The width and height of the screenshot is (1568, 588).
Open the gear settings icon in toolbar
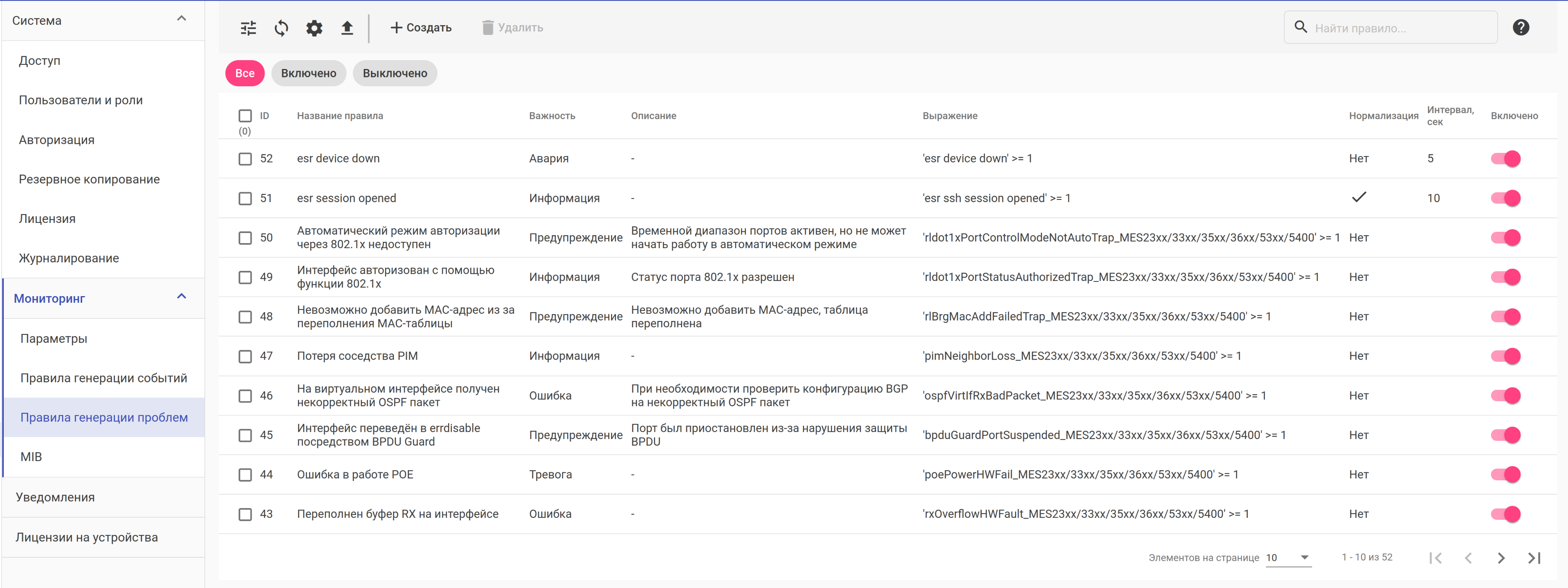(314, 28)
